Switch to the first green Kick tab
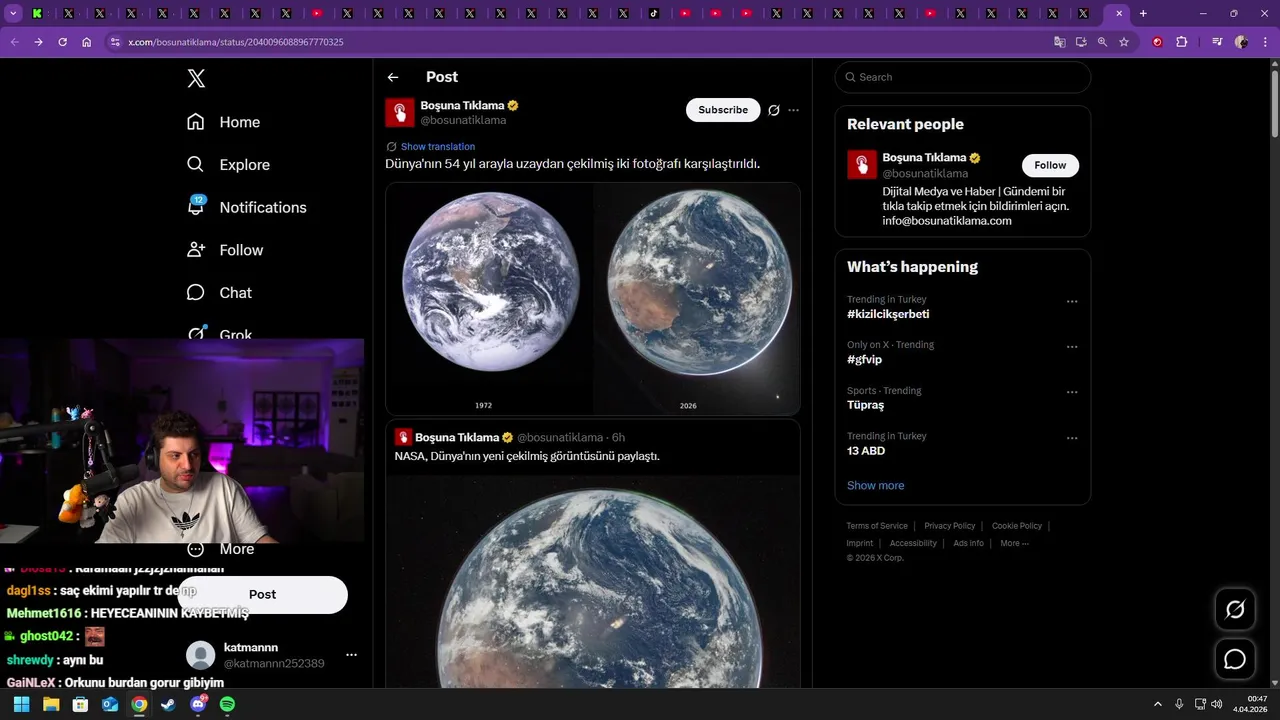Viewport: 1280px width, 720px height. click(37, 14)
